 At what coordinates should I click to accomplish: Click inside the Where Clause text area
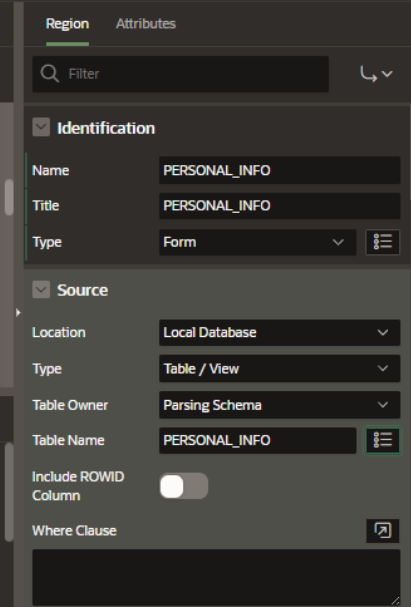216,577
